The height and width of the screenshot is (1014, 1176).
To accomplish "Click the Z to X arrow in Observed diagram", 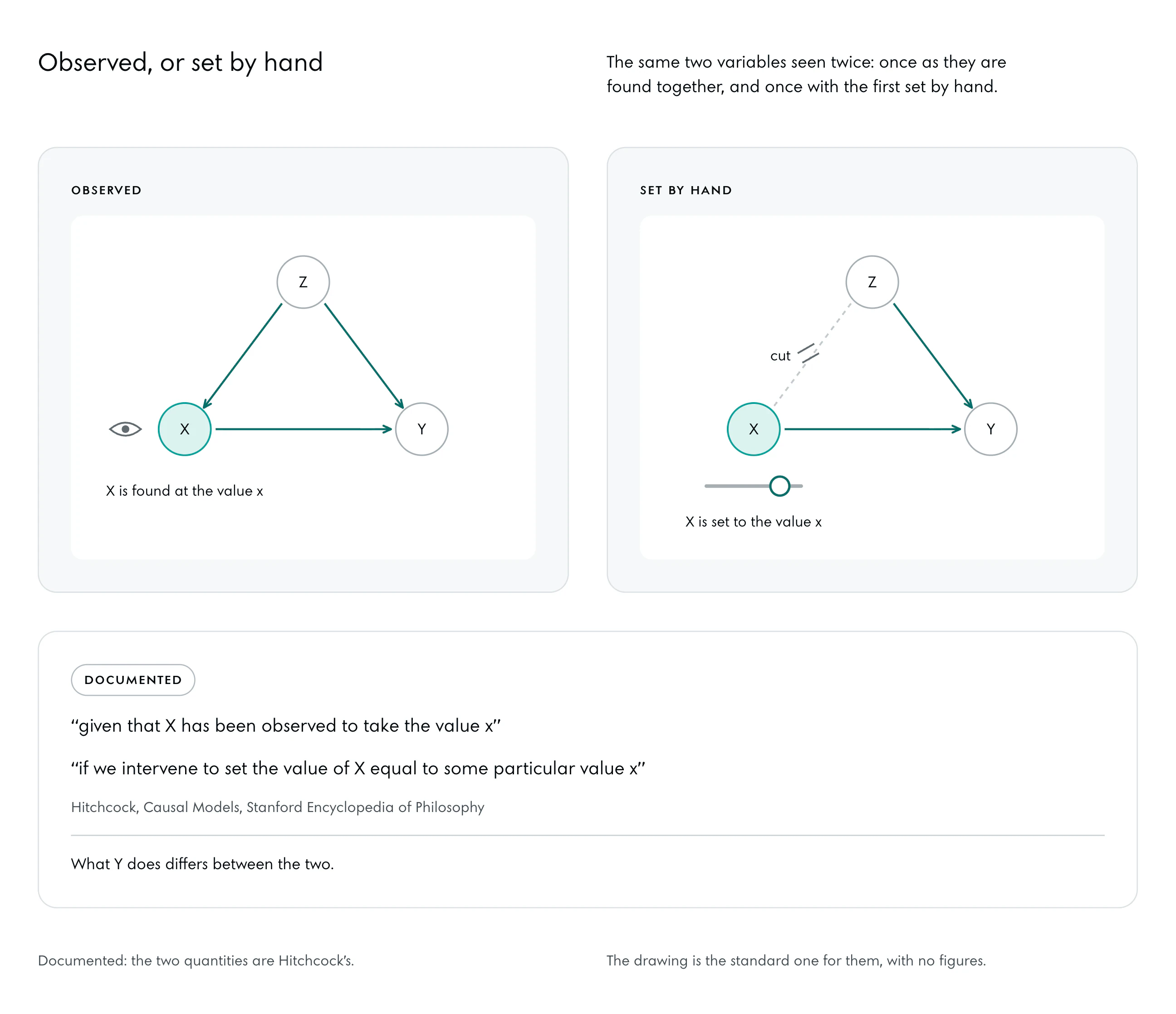I will [242, 356].
